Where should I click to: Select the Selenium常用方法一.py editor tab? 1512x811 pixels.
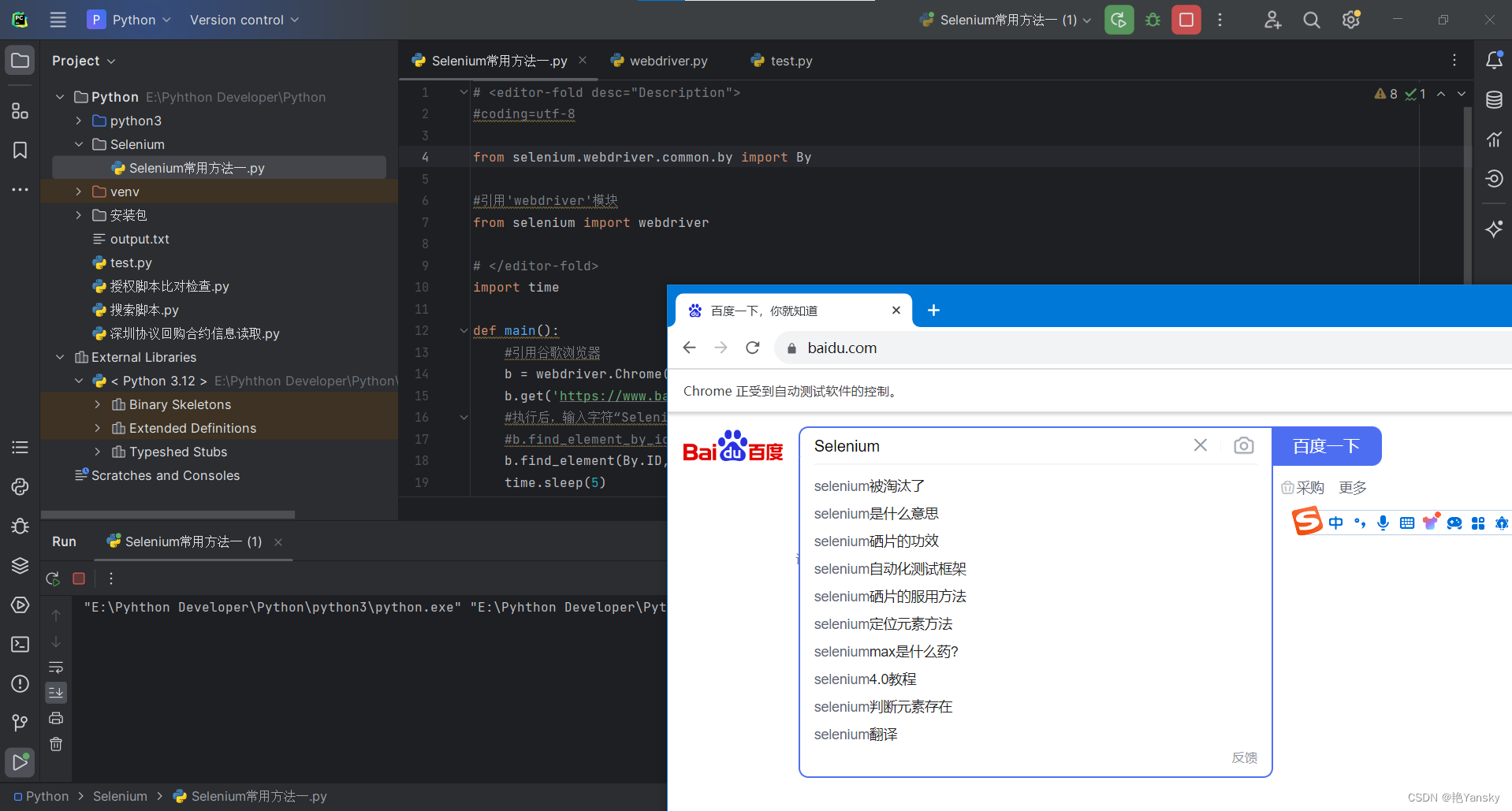499,61
